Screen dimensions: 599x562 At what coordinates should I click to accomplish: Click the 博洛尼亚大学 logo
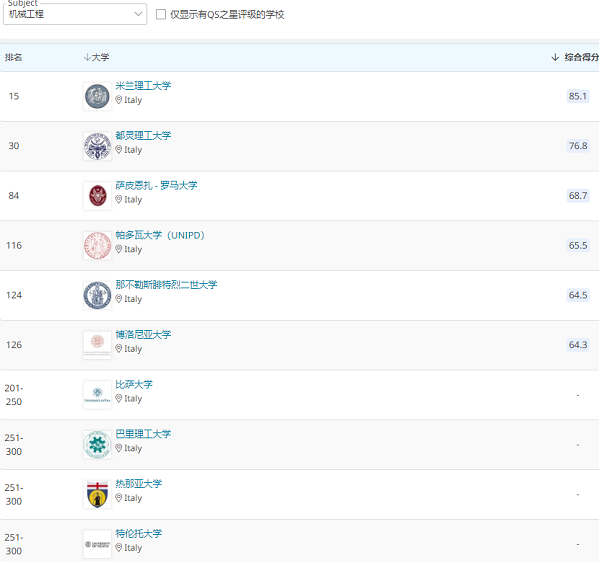tap(97, 345)
